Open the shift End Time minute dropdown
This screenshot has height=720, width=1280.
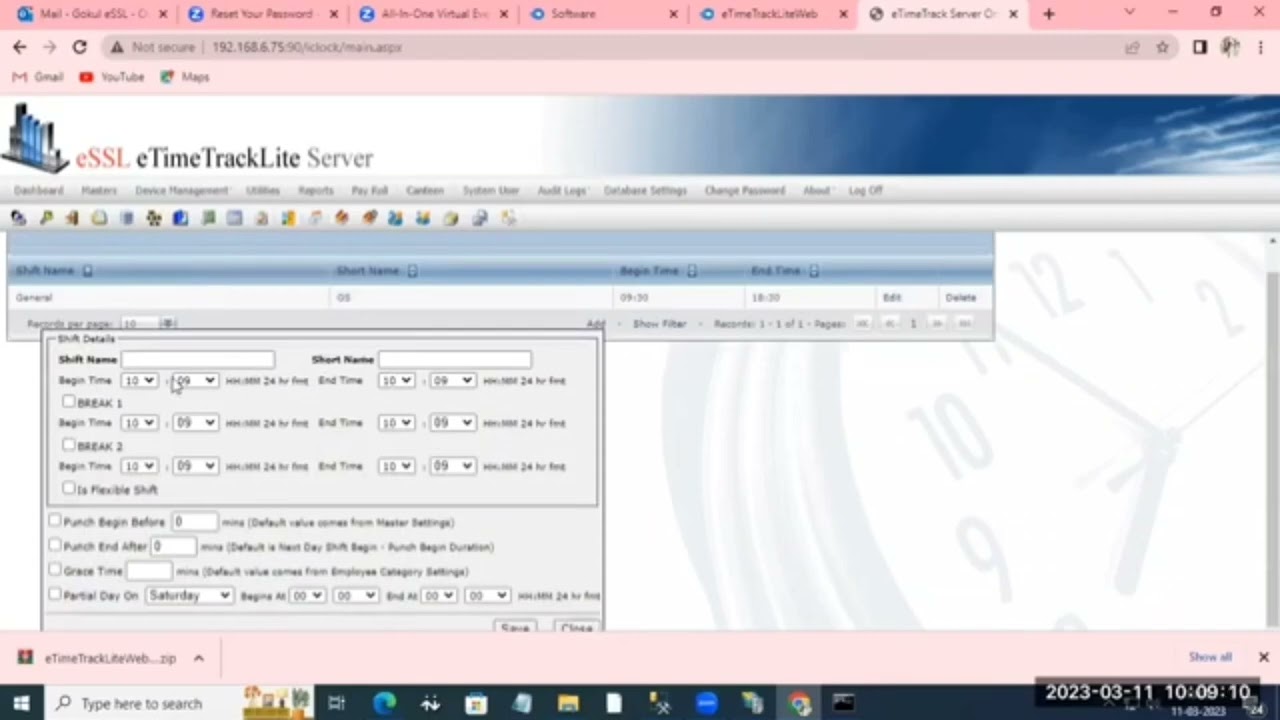(452, 381)
